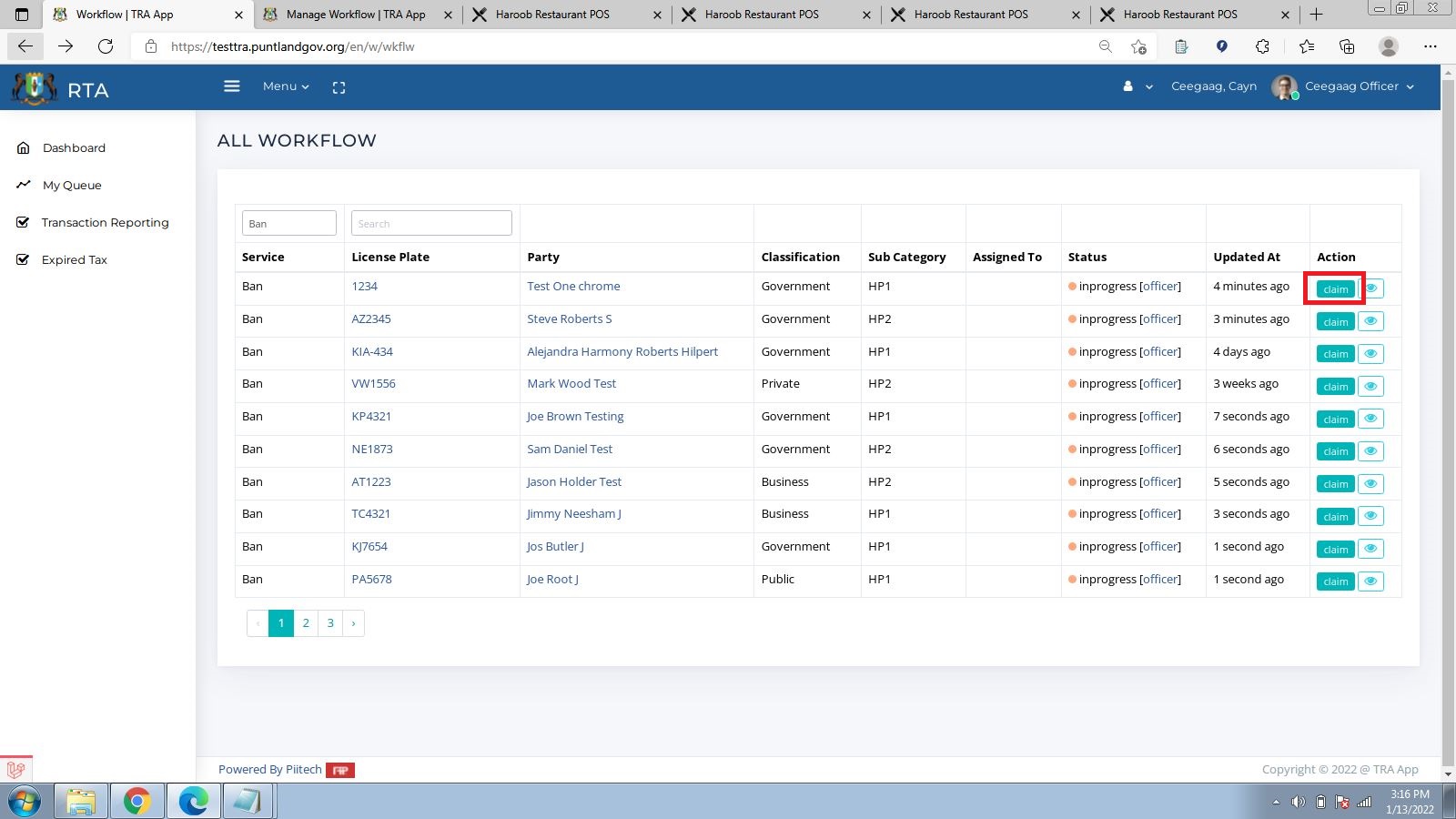The image size is (1456, 819).
Task: View details eye icon for KP4321
Action: click(1370, 419)
